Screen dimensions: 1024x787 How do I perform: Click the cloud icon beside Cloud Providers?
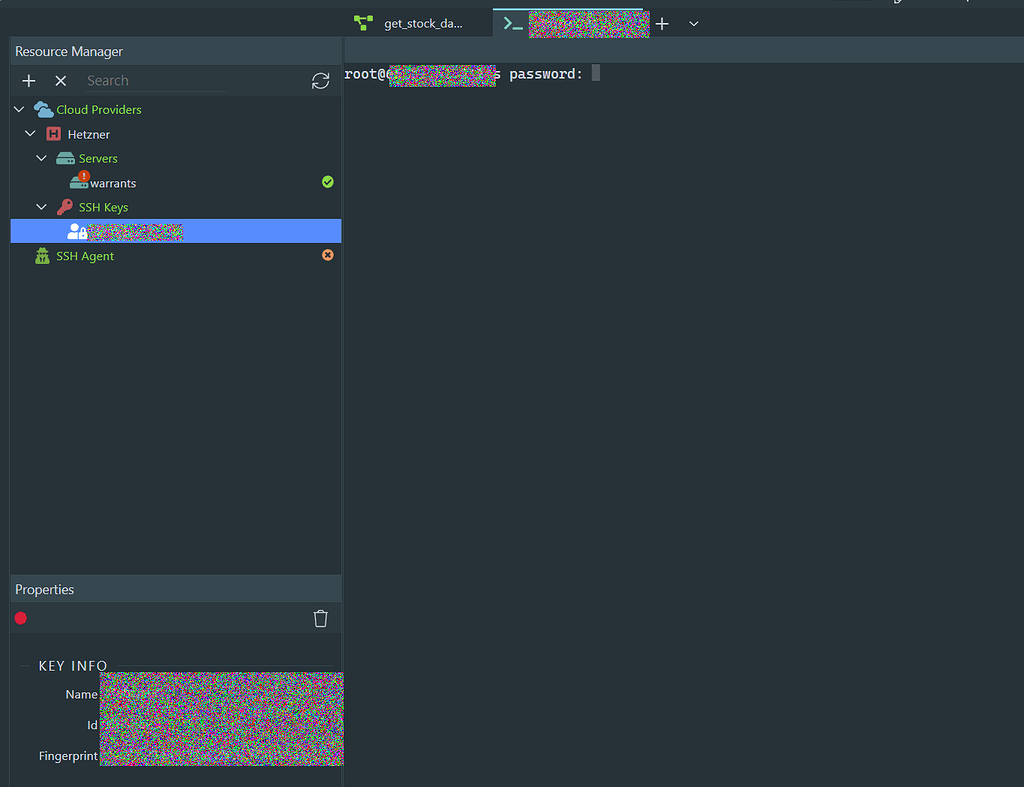pyautogui.click(x=41, y=109)
